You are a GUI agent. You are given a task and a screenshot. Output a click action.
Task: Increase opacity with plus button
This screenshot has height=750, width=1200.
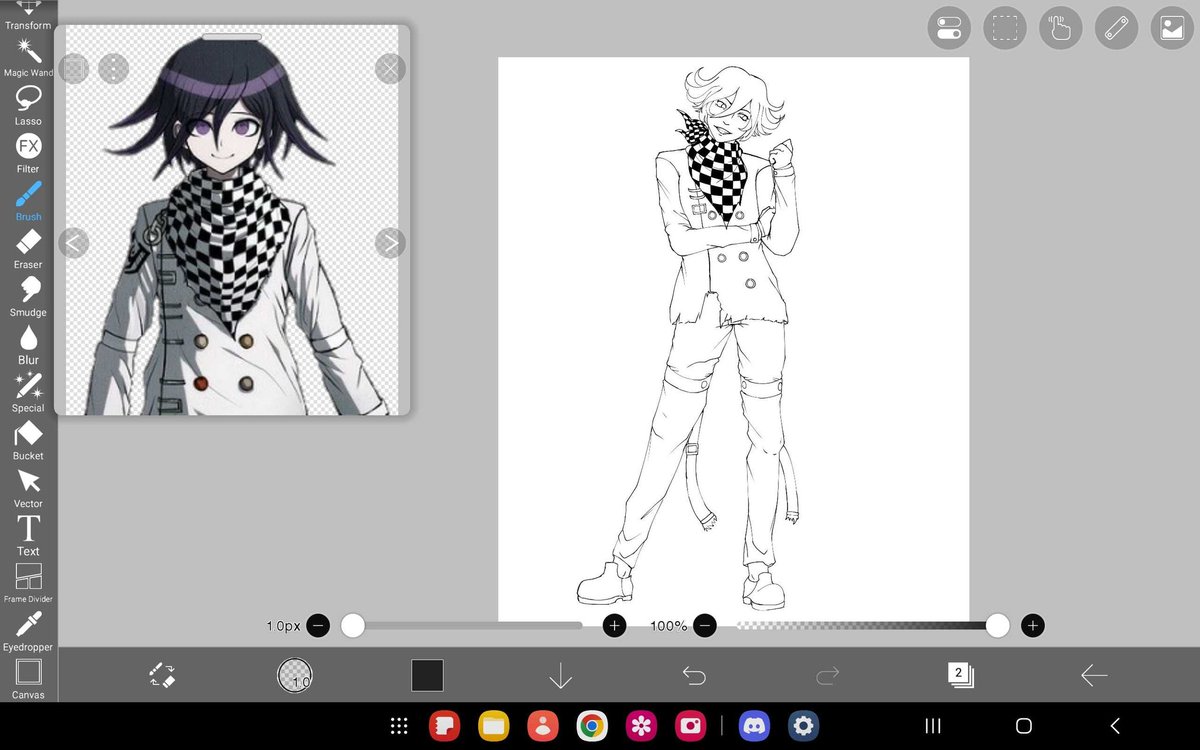(x=1033, y=626)
